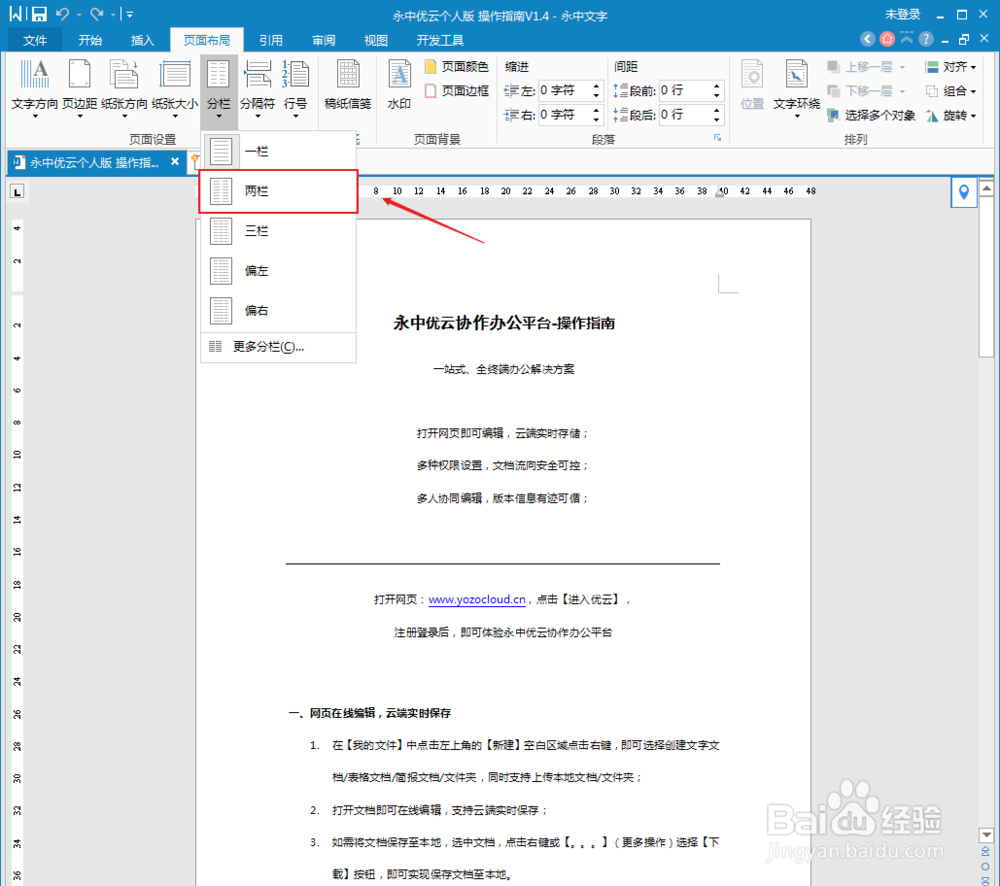Viewport: 1000px width, 886px height.
Task: Click the blue location pin icon
Action: click(x=964, y=191)
